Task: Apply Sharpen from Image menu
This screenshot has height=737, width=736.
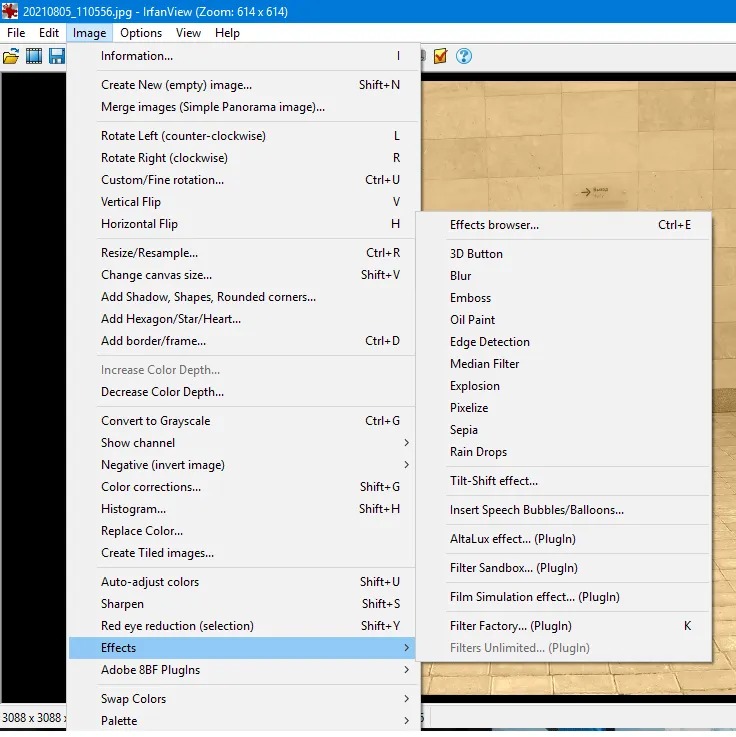Action: coord(242,604)
